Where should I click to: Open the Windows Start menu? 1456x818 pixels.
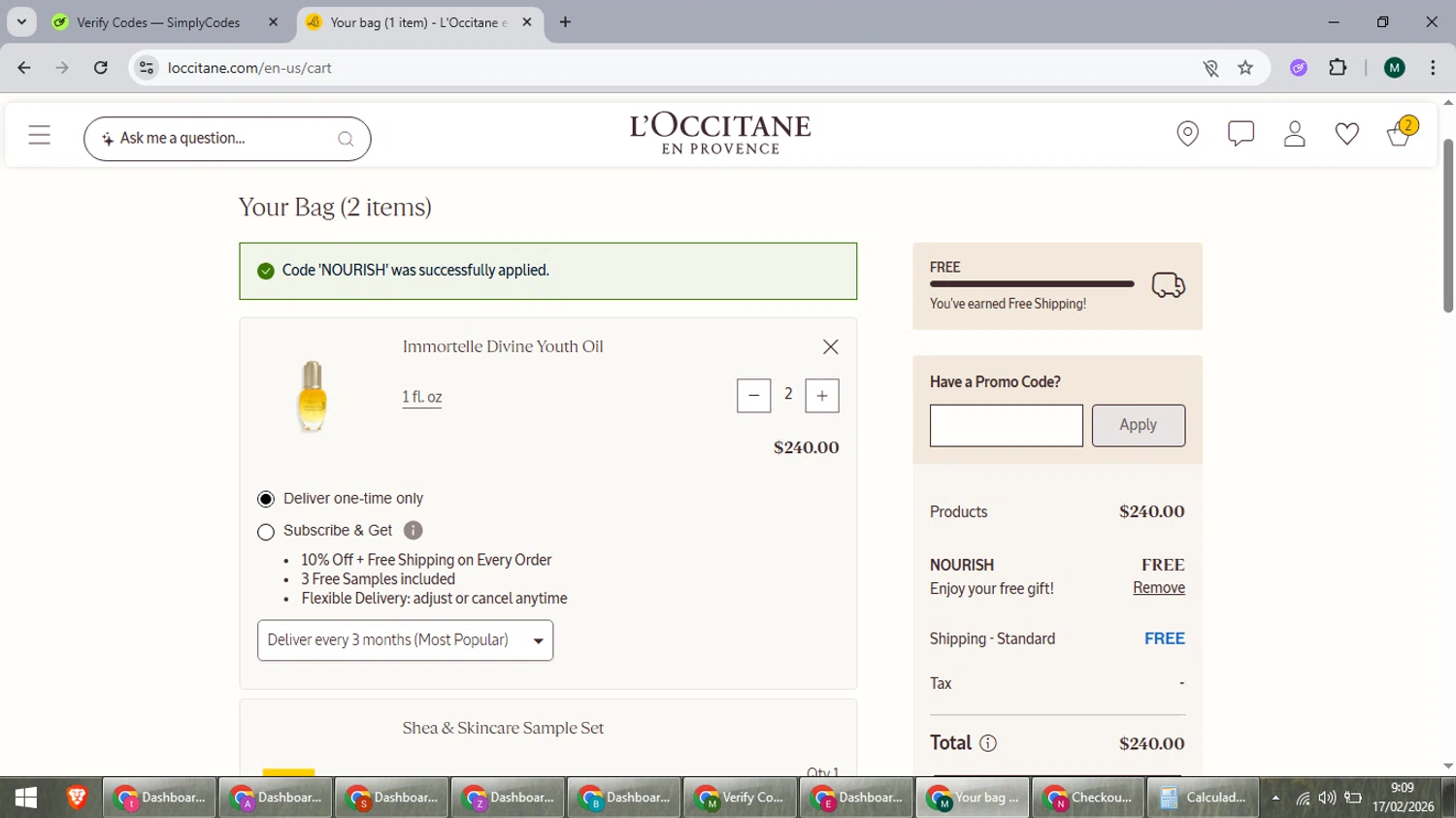pyautogui.click(x=26, y=798)
